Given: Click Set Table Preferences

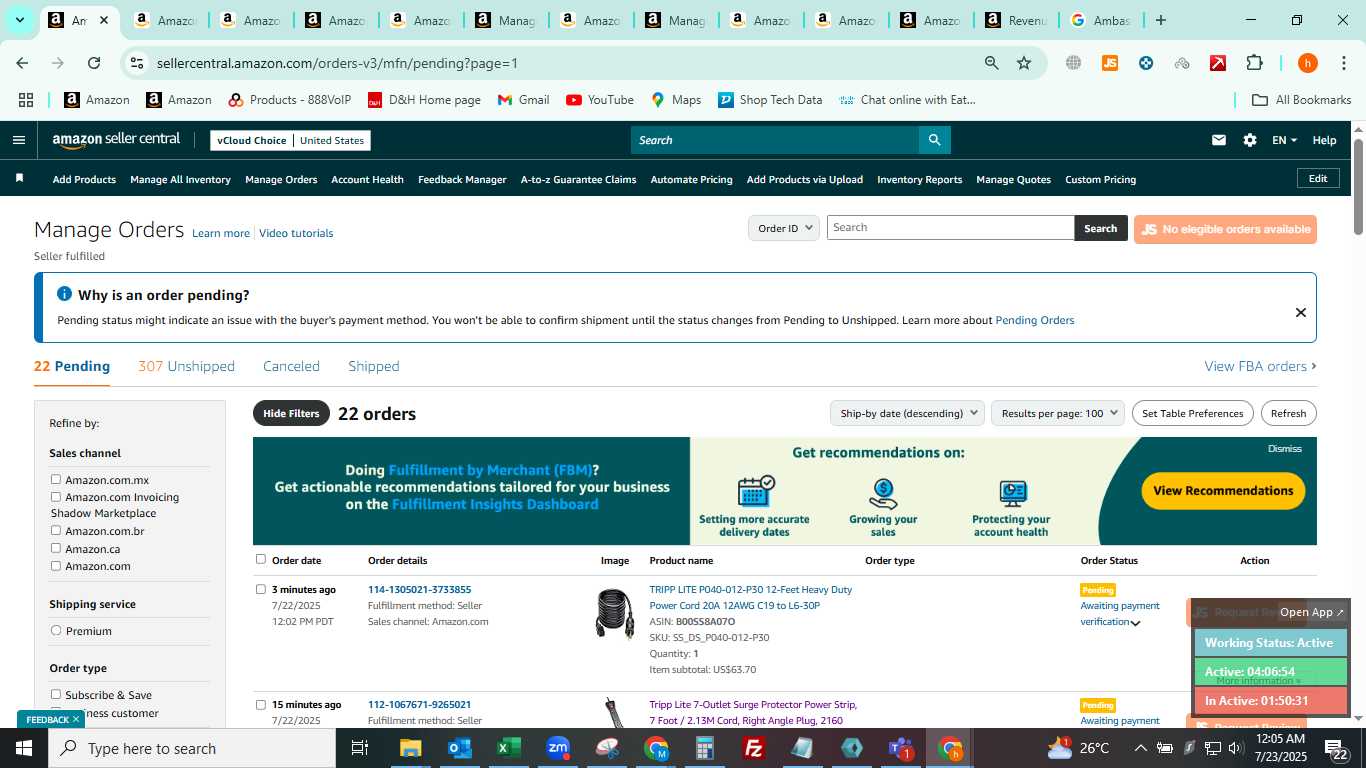Looking at the screenshot, I should pyautogui.click(x=1192, y=413).
